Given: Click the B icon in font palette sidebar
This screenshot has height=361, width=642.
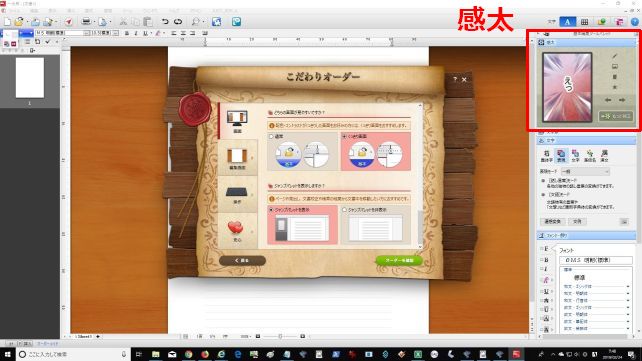Looking at the screenshot, I should click(546, 260).
